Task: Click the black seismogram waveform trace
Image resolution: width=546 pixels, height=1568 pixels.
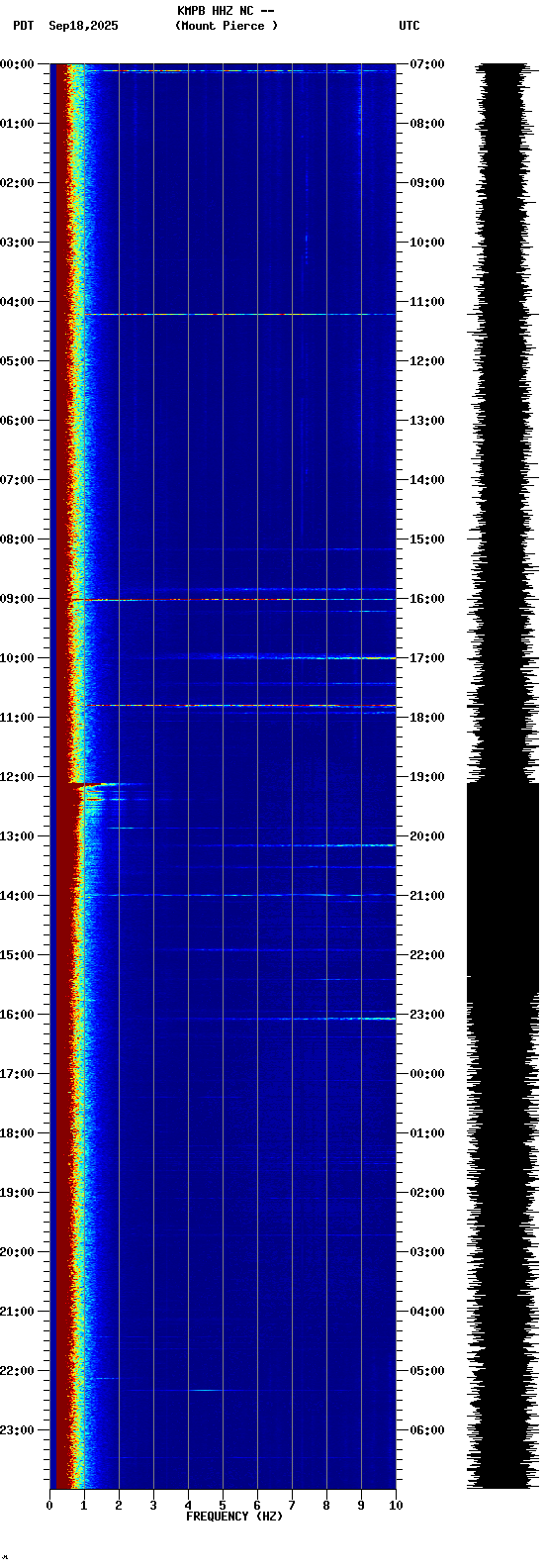Action: pos(504,776)
